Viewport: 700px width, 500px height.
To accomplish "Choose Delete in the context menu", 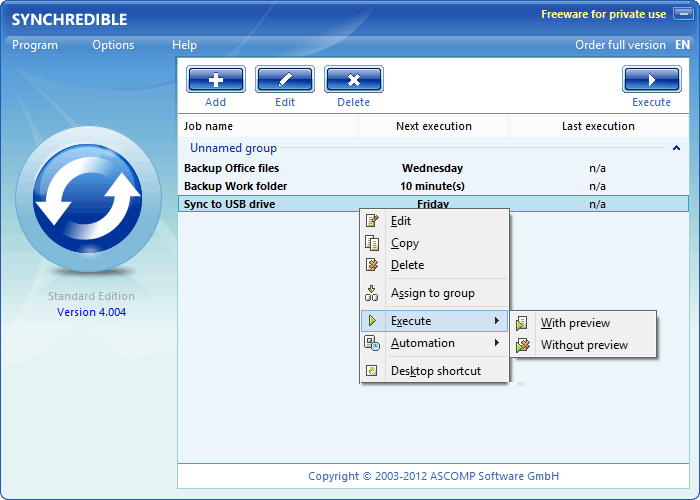I will pyautogui.click(x=407, y=265).
